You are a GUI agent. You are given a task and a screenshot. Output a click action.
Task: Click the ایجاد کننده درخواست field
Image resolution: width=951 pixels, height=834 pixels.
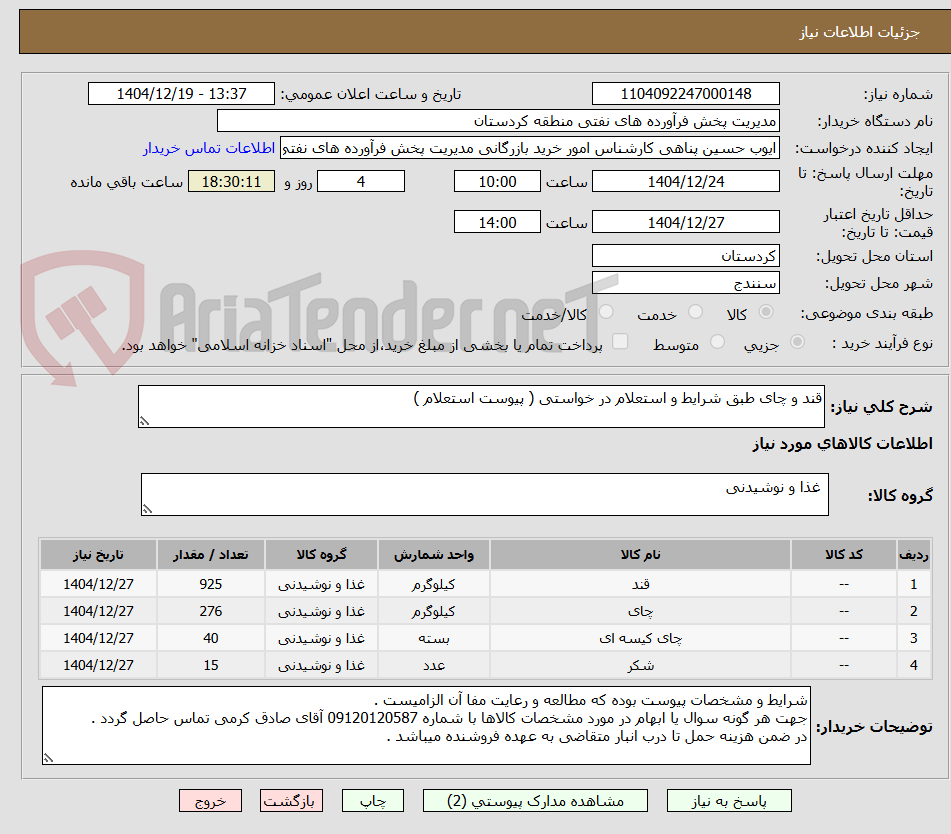tap(529, 148)
